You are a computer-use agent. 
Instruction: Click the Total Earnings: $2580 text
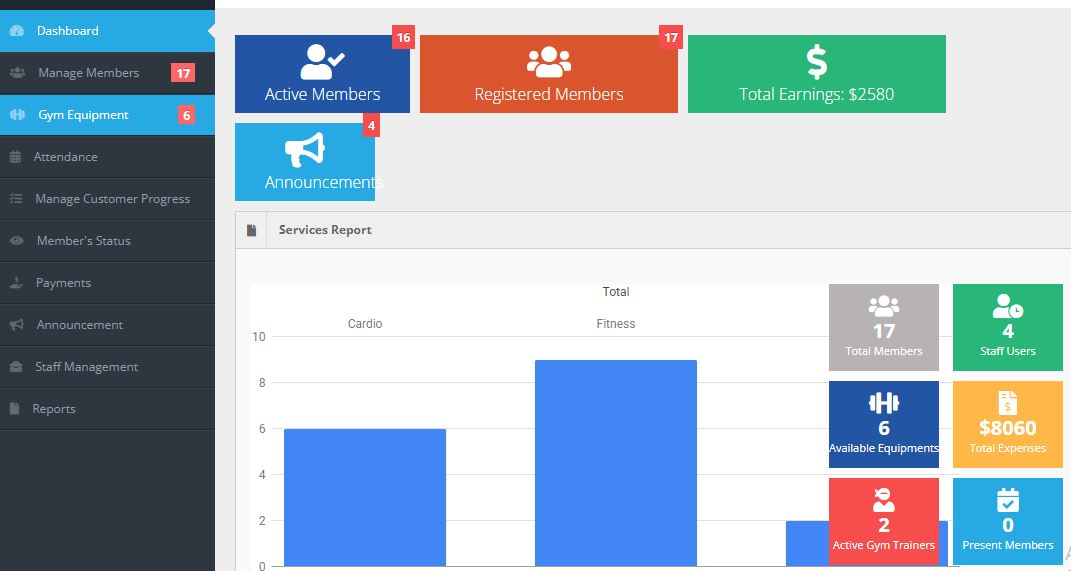click(x=816, y=94)
